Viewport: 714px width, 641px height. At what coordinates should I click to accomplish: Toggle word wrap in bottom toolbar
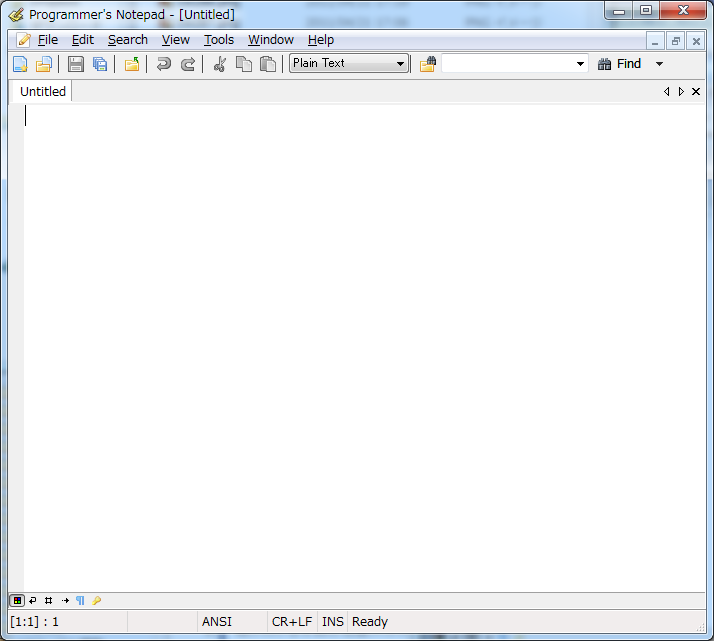[x=33, y=600]
